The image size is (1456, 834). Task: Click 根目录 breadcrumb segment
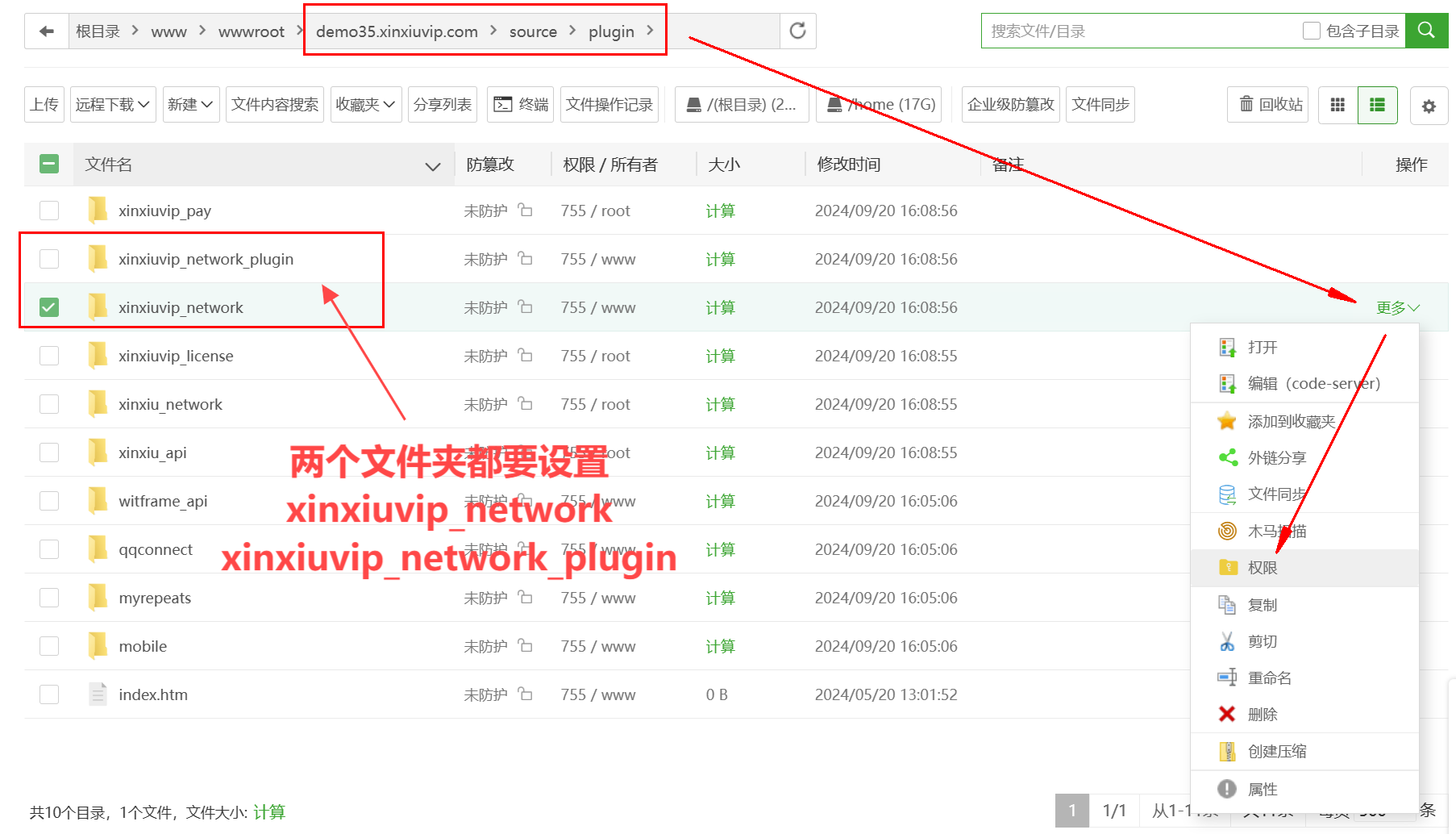[98, 31]
